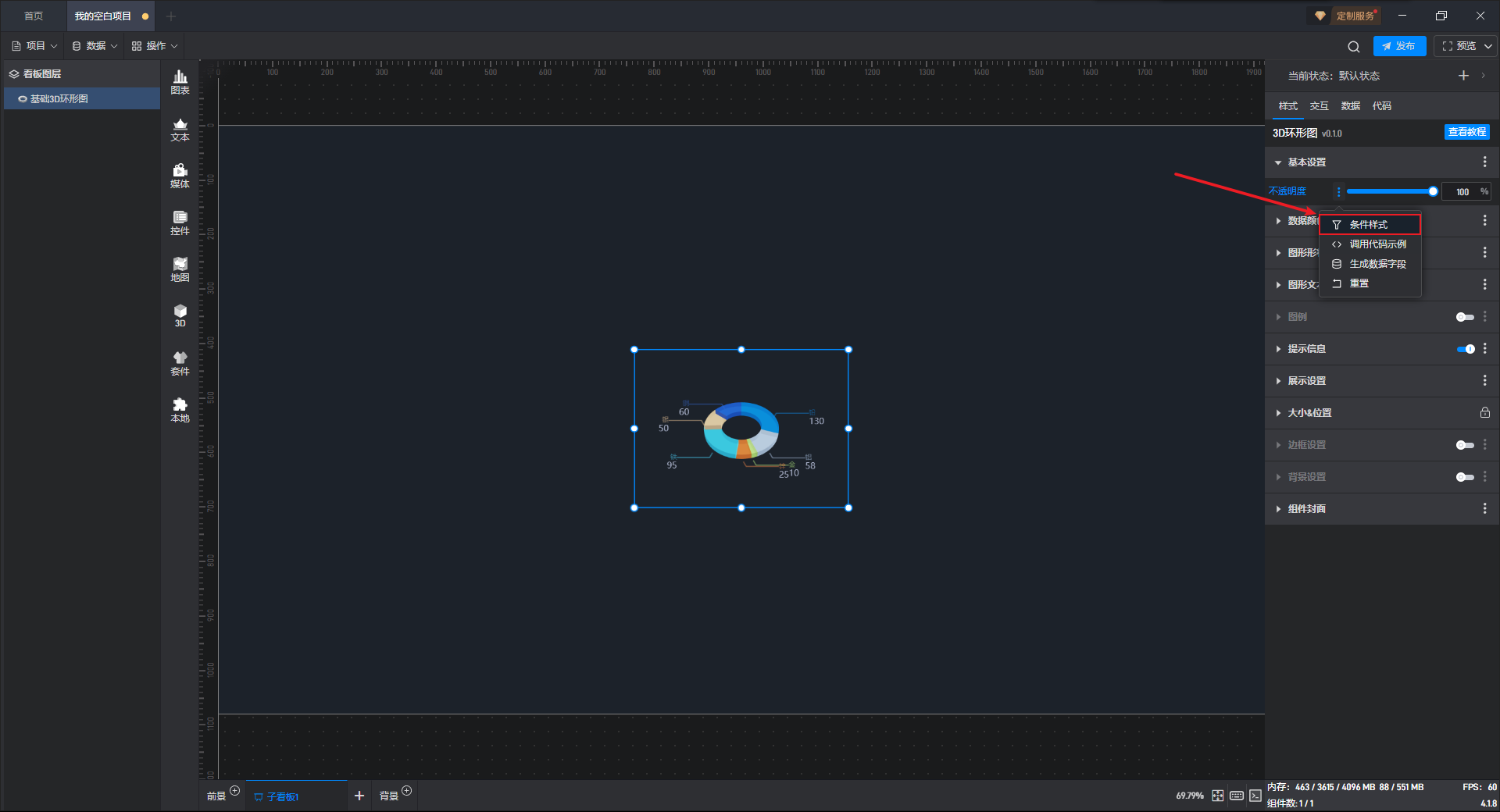The height and width of the screenshot is (812, 1500).
Task: Enable the 边框设置 border toggle
Action: (x=1465, y=445)
